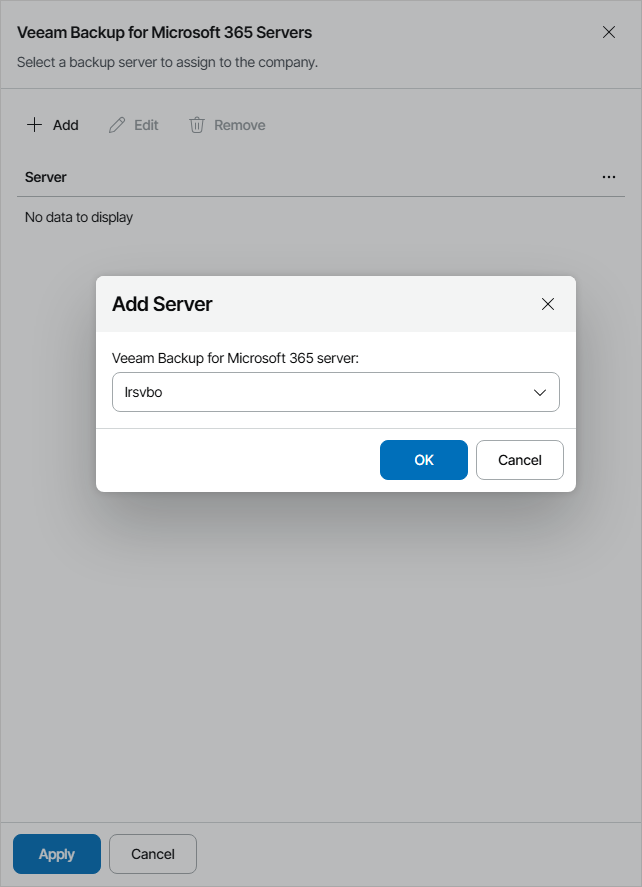The width and height of the screenshot is (642, 887).
Task: Click the dropdown chevron for the backup server field
Action: (539, 392)
